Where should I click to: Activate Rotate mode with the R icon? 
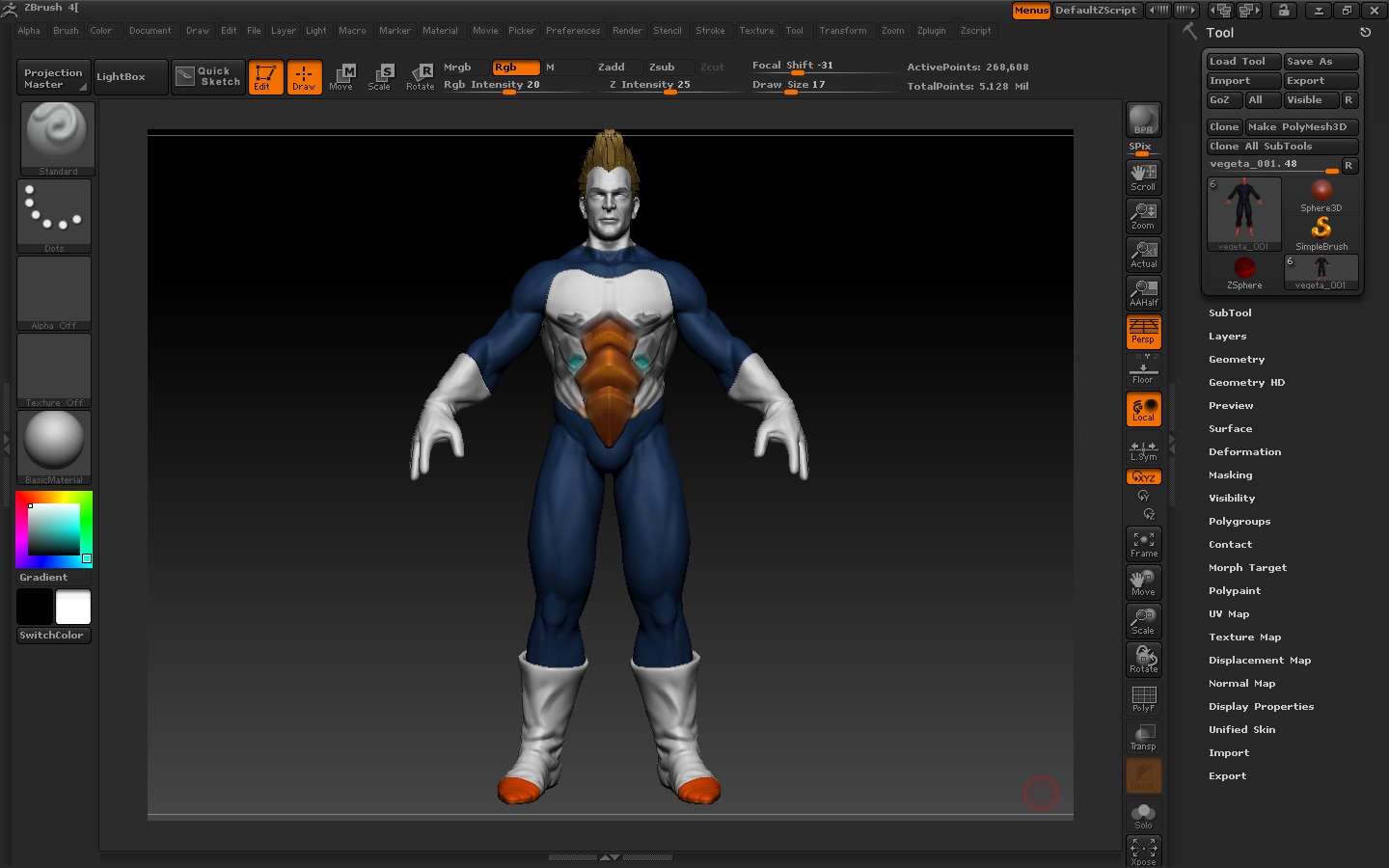(420, 77)
